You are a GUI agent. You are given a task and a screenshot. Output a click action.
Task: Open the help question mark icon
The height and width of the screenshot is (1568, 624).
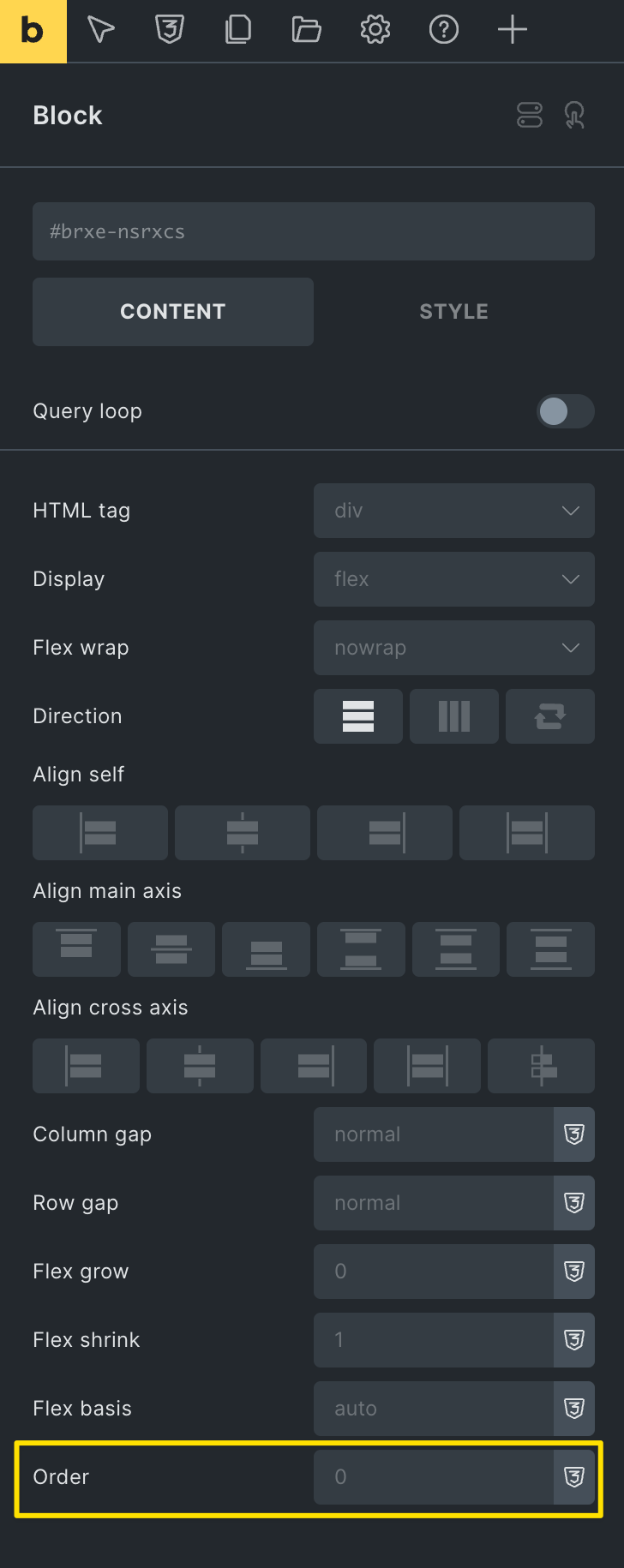pyautogui.click(x=444, y=30)
